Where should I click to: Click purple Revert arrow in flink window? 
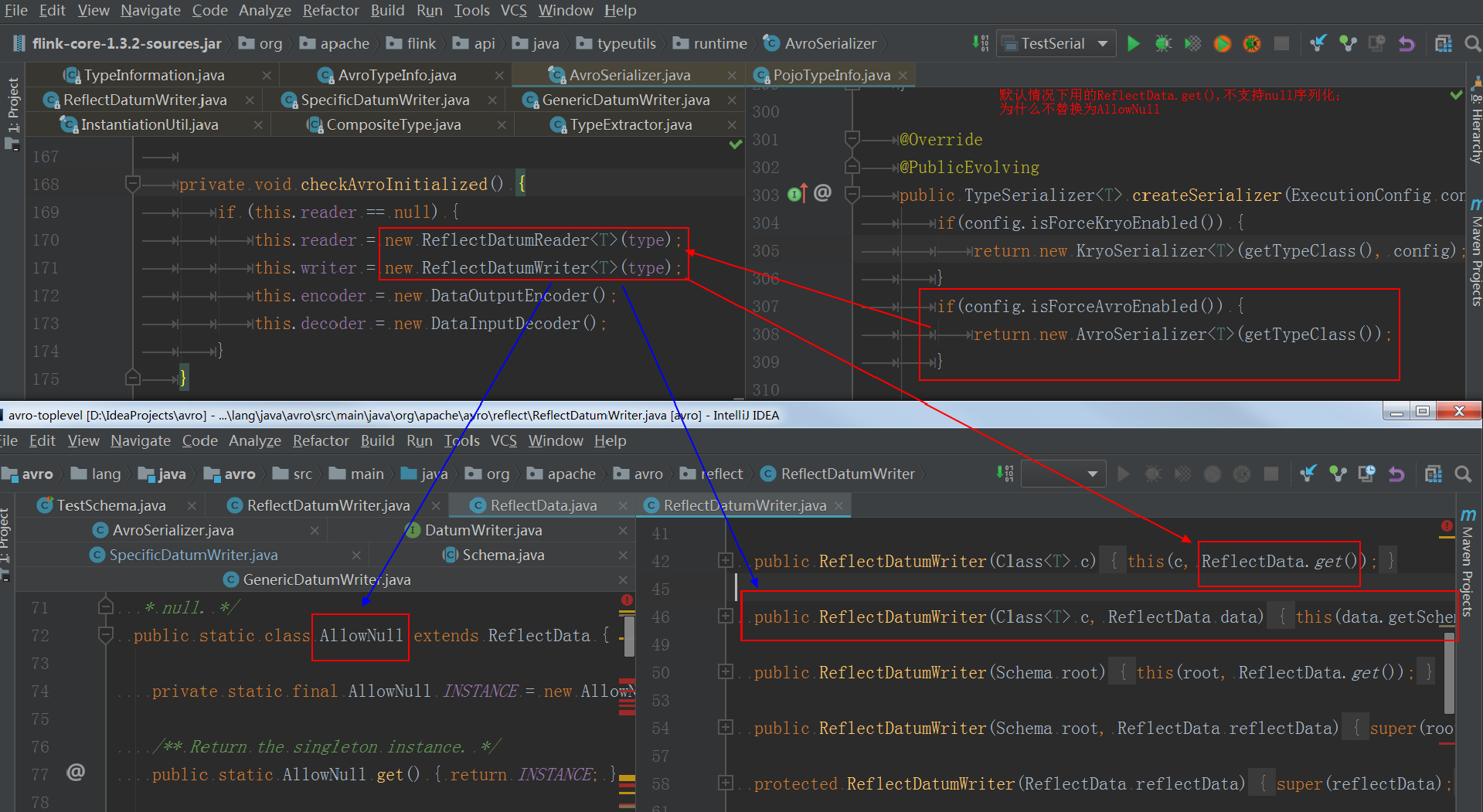tap(1406, 43)
